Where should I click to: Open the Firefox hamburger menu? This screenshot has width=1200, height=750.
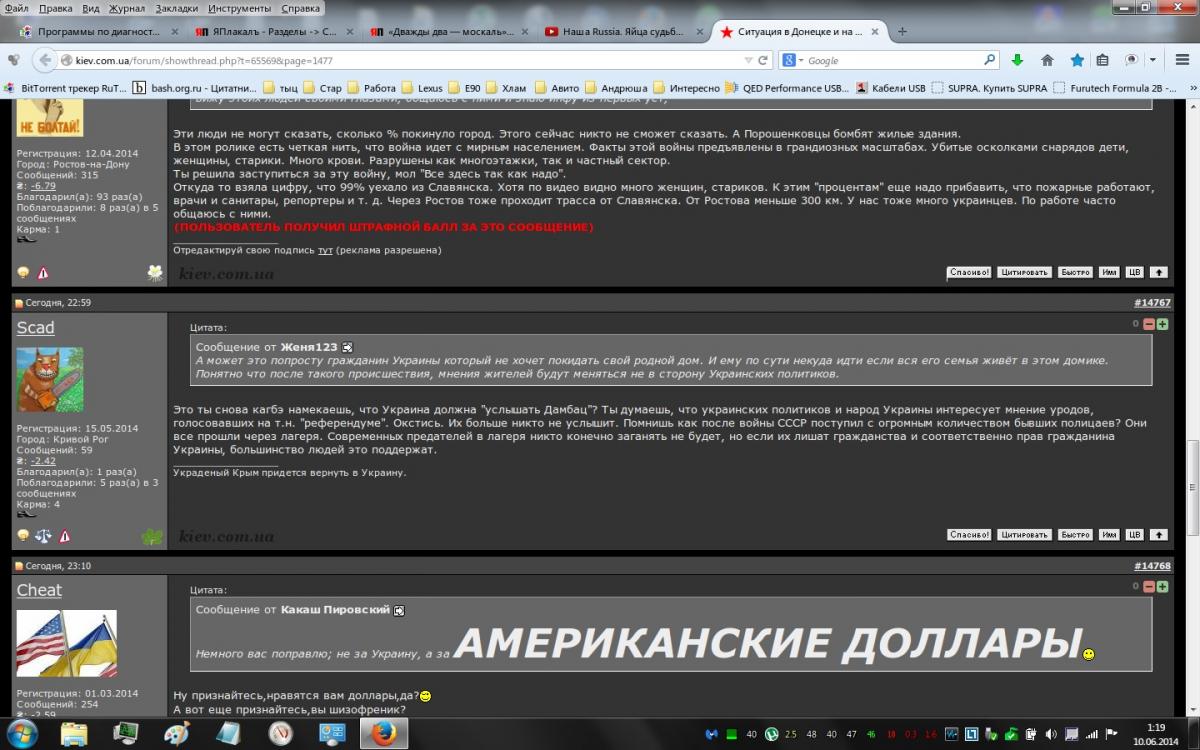click(x=1181, y=60)
